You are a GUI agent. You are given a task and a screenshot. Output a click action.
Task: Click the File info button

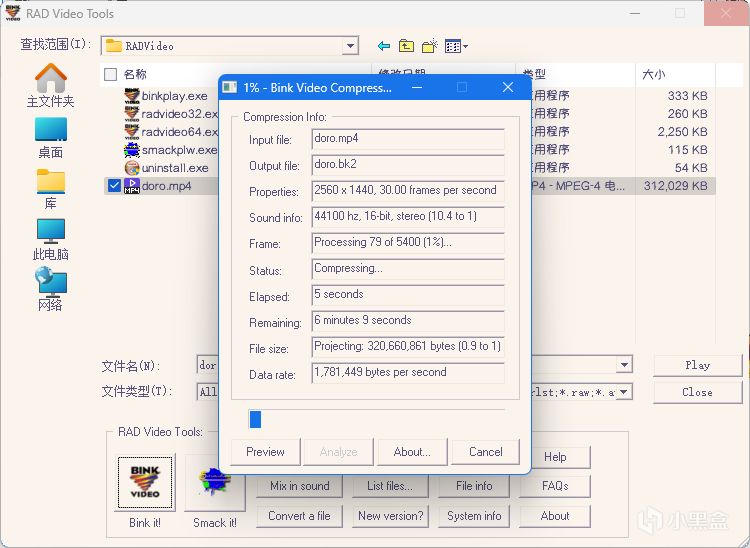(474, 486)
